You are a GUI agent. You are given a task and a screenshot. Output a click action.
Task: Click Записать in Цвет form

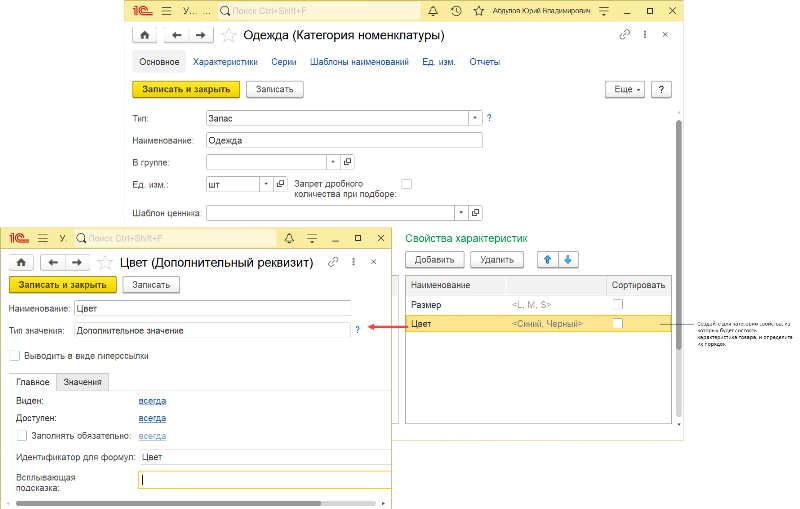[x=151, y=285]
